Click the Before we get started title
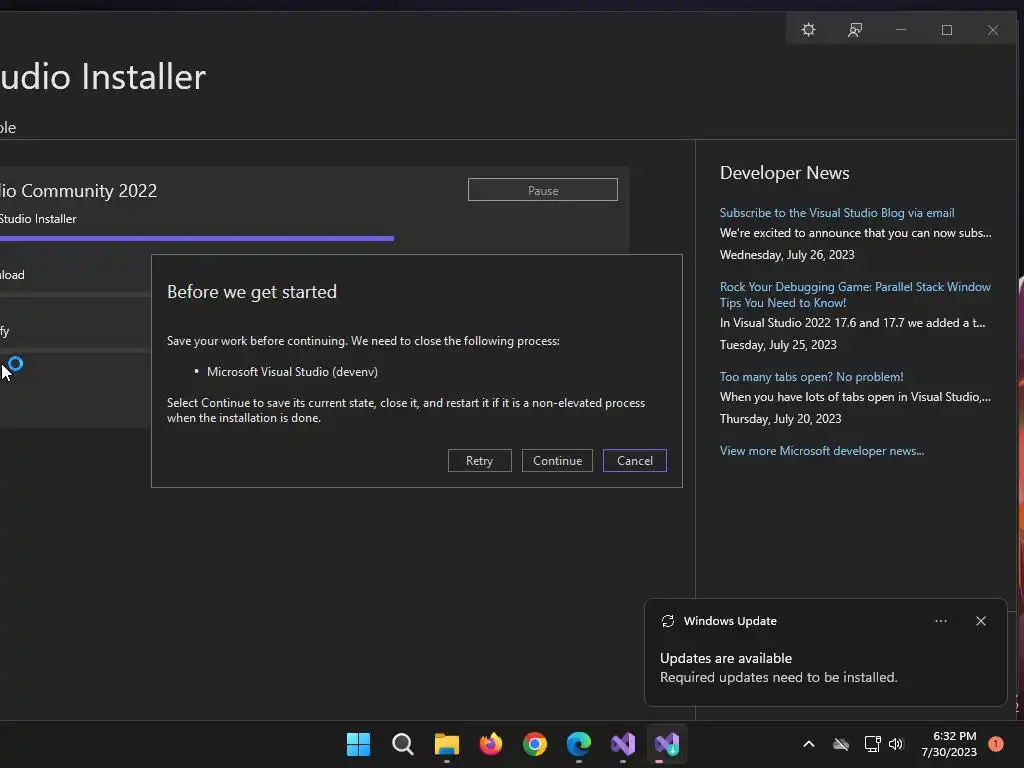Screen dimensions: 1024x768 pyautogui.click(x=251, y=292)
